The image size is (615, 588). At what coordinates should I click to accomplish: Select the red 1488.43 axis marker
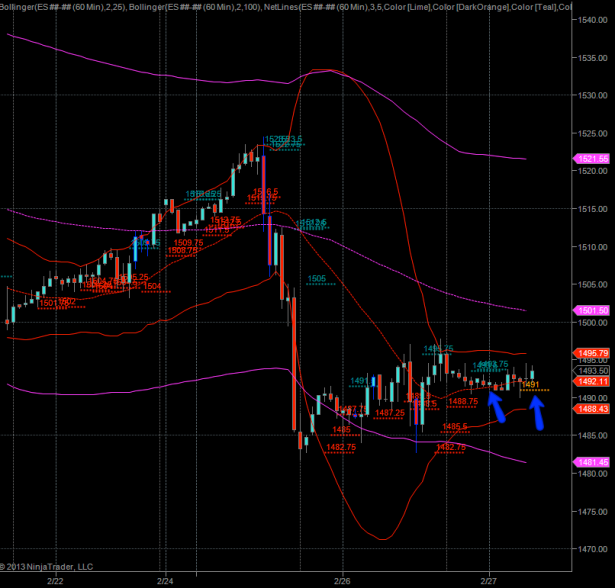click(593, 408)
